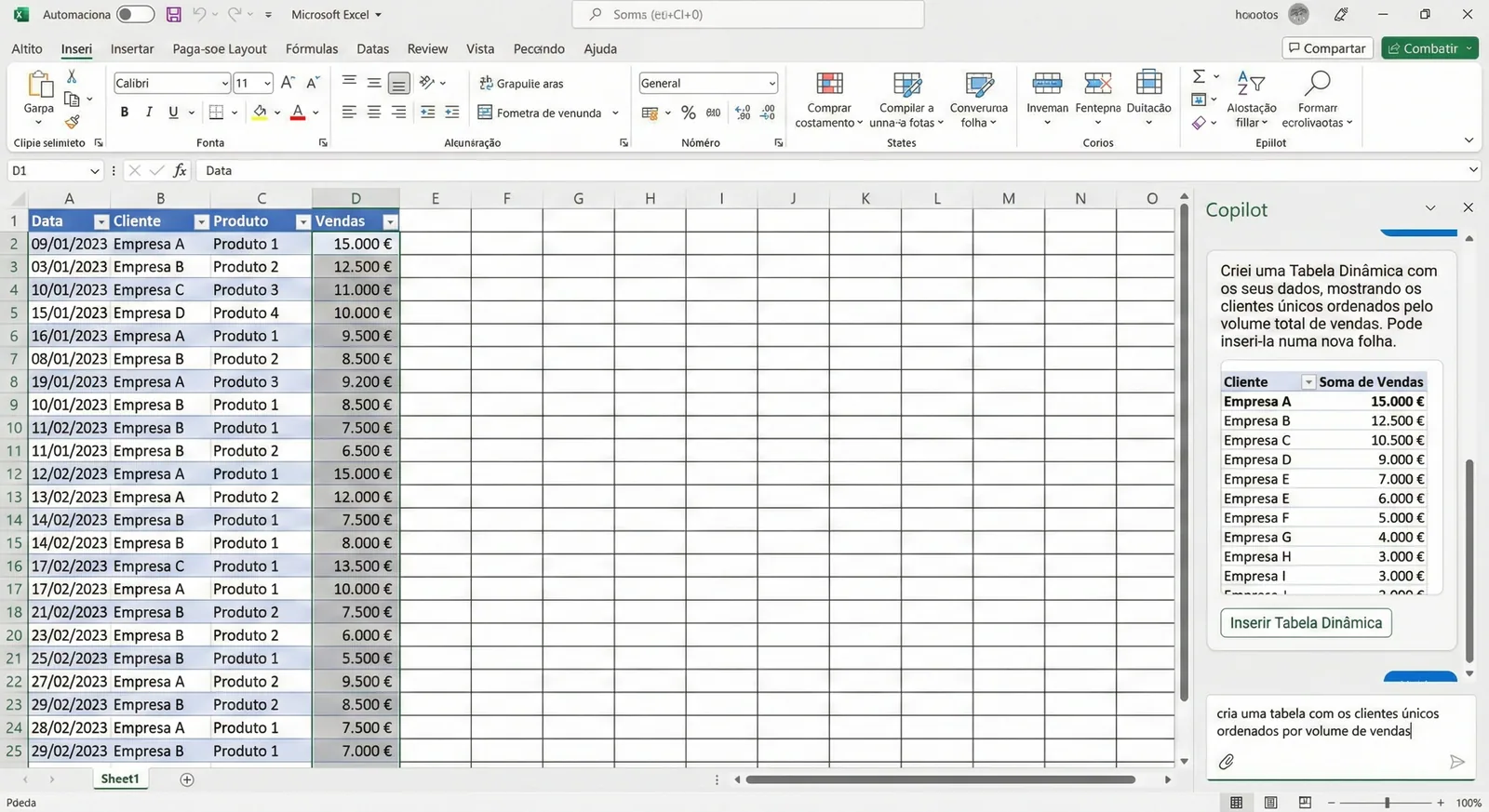This screenshot has height=812, width=1489.
Task: Open the Cliente column filter dropdown
Action: tap(201, 221)
